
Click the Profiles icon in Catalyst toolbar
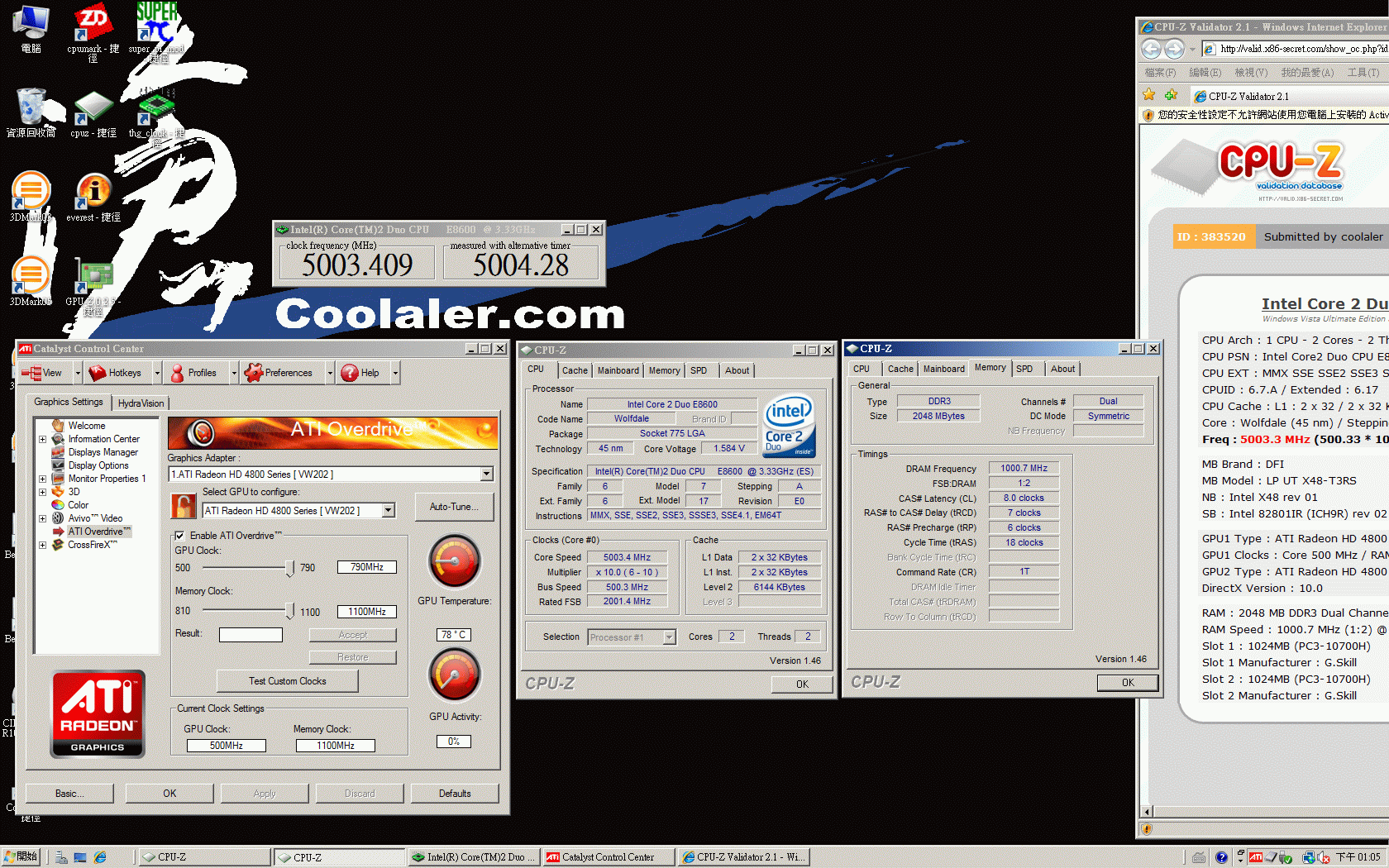177,373
